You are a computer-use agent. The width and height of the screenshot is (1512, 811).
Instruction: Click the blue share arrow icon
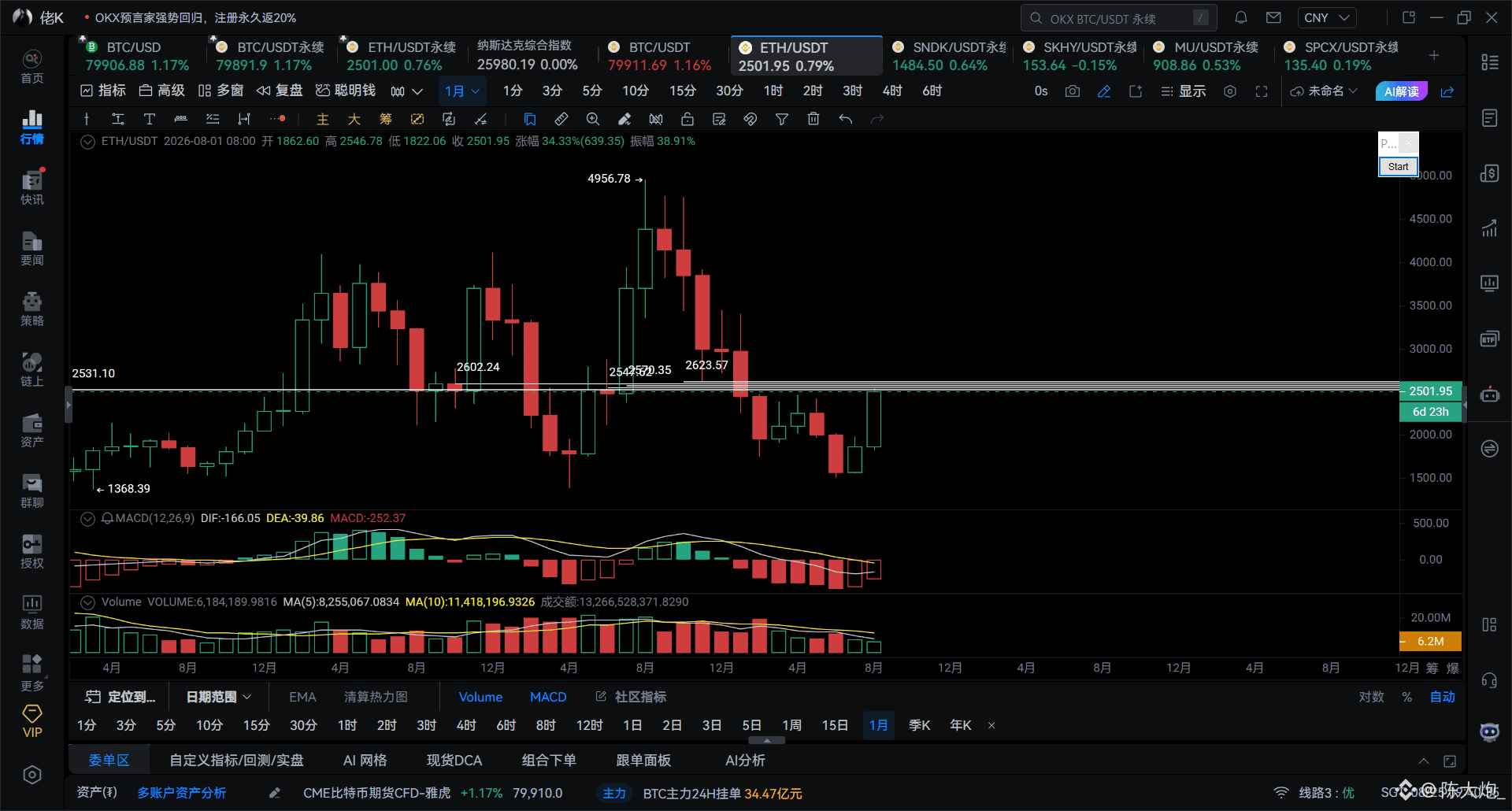[1447, 91]
